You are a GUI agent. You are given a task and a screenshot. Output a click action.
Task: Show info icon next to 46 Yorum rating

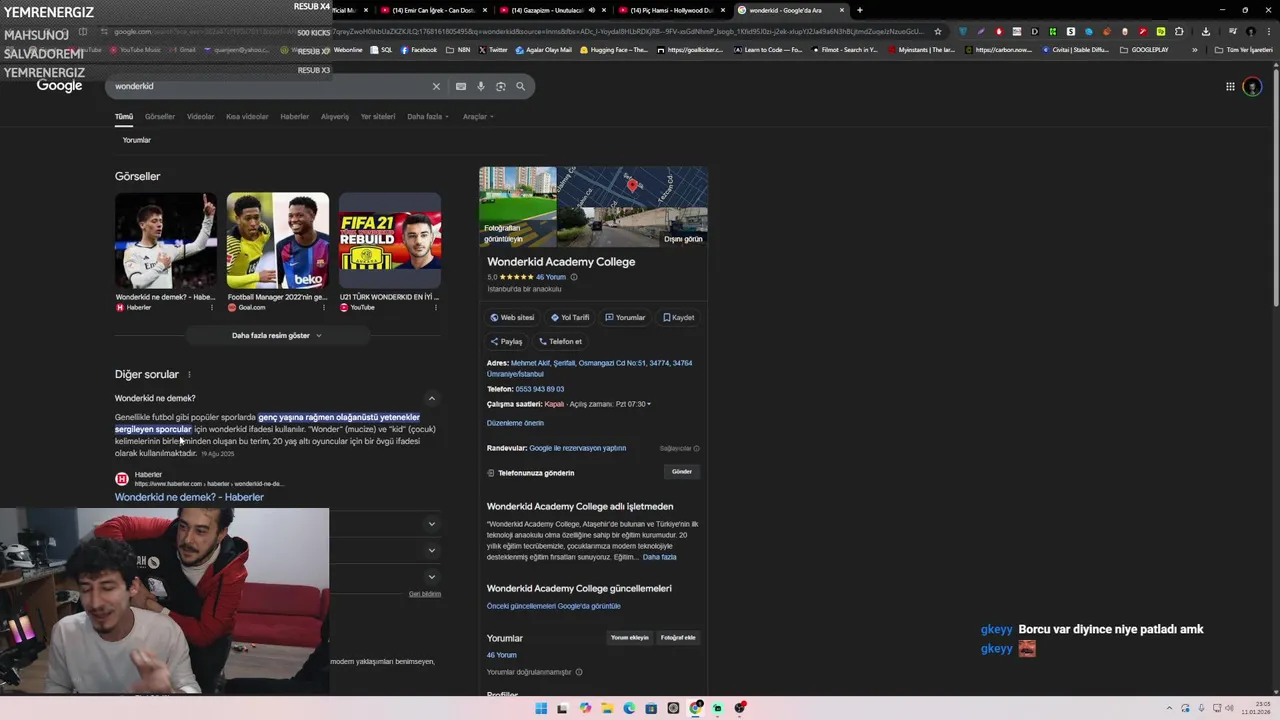coord(574,277)
